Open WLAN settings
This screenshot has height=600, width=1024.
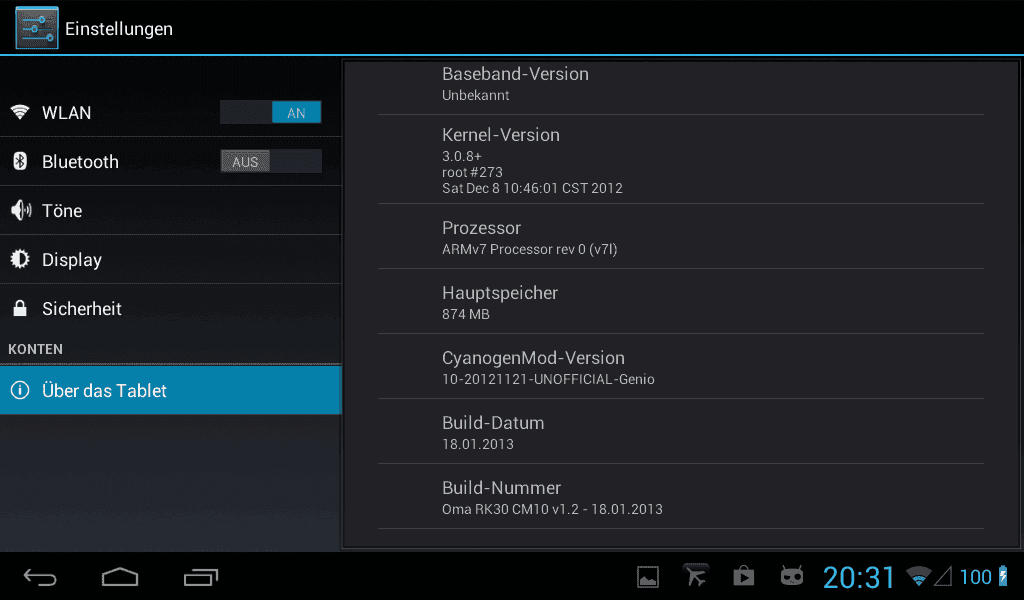pos(170,112)
